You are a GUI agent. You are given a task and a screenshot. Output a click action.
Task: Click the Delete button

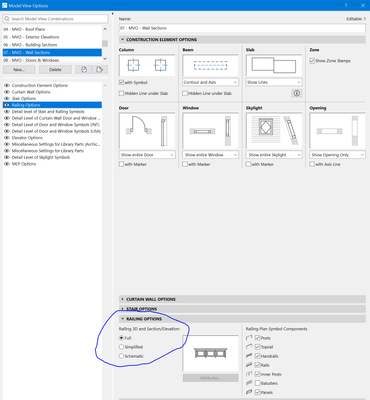55,69
